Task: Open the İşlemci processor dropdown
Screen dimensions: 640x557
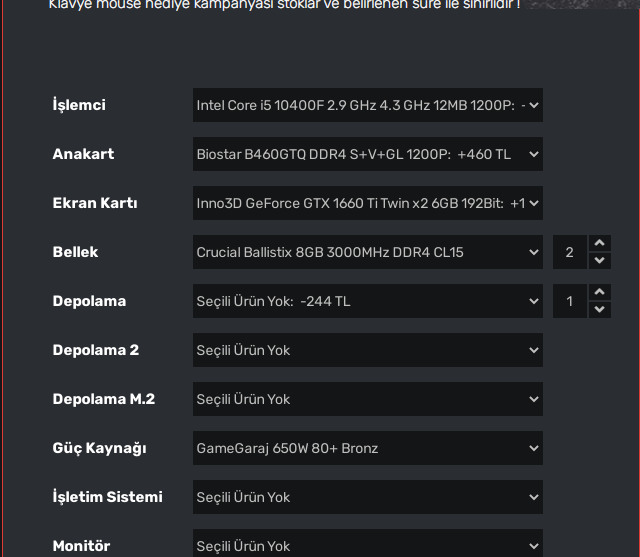Action: point(368,105)
